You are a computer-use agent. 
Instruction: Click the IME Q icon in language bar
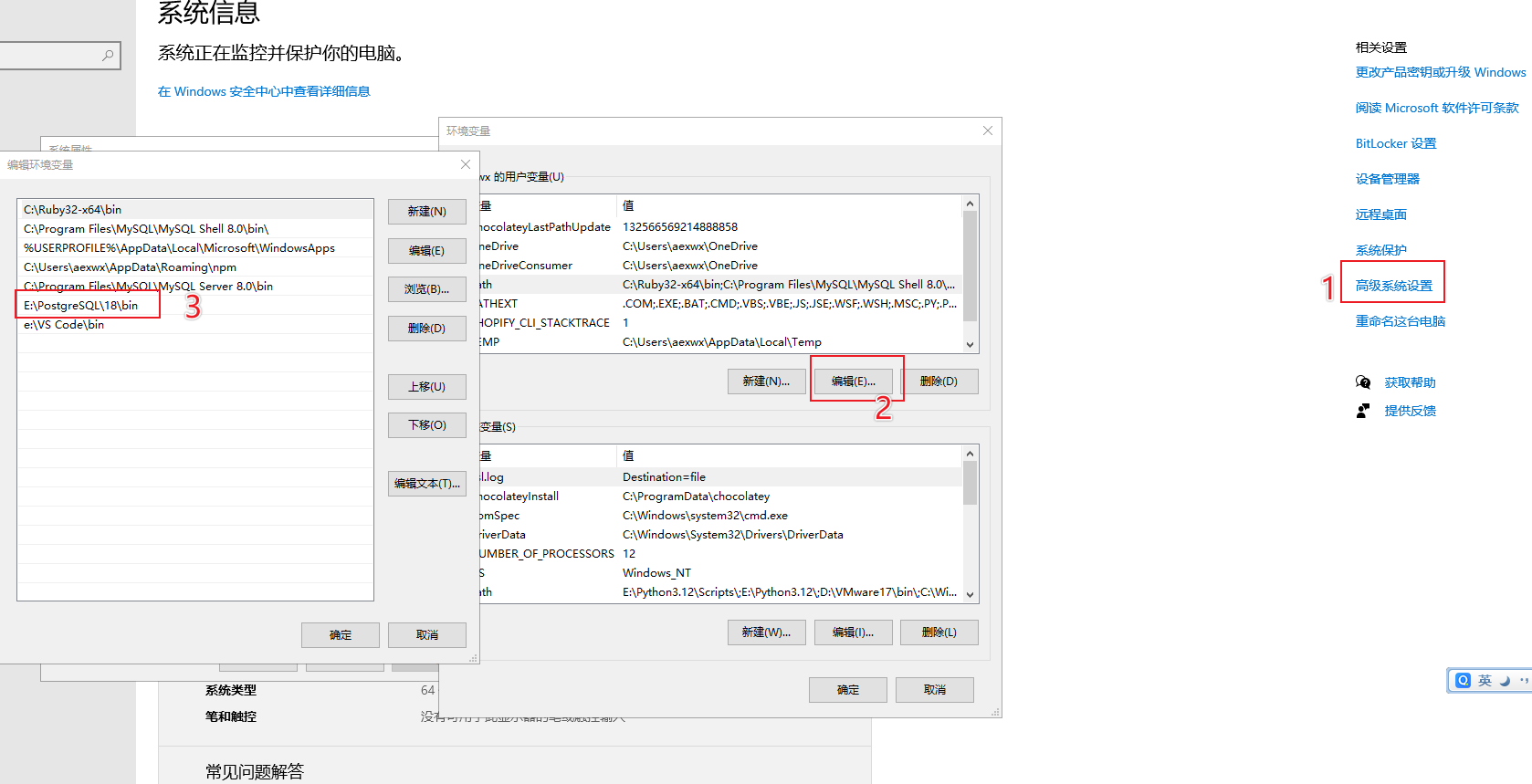tap(1463, 681)
